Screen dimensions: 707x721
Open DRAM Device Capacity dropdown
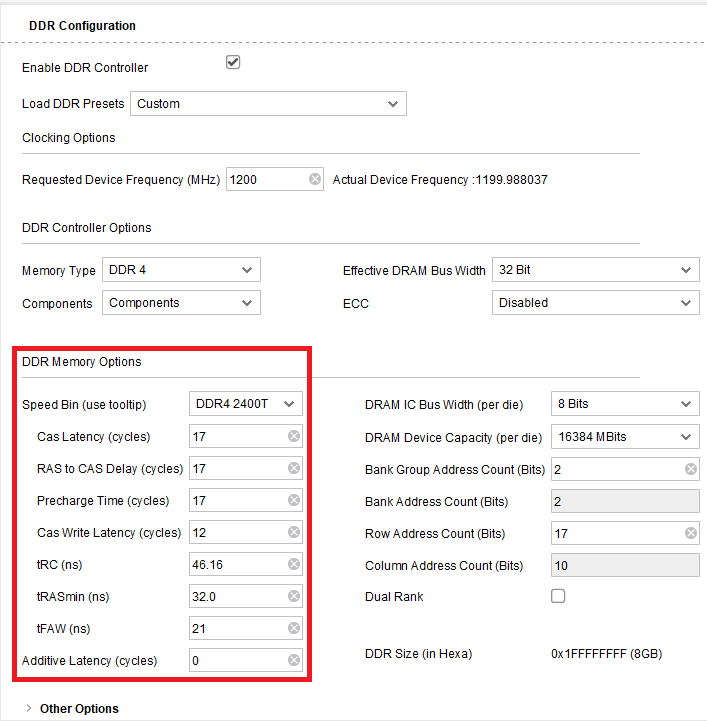coord(624,437)
